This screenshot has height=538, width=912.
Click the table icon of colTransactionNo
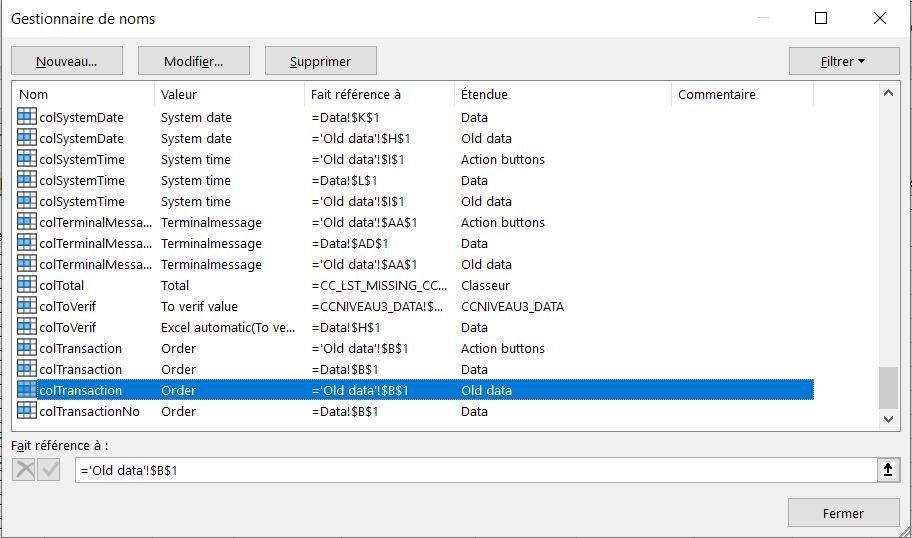tap(27, 411)
